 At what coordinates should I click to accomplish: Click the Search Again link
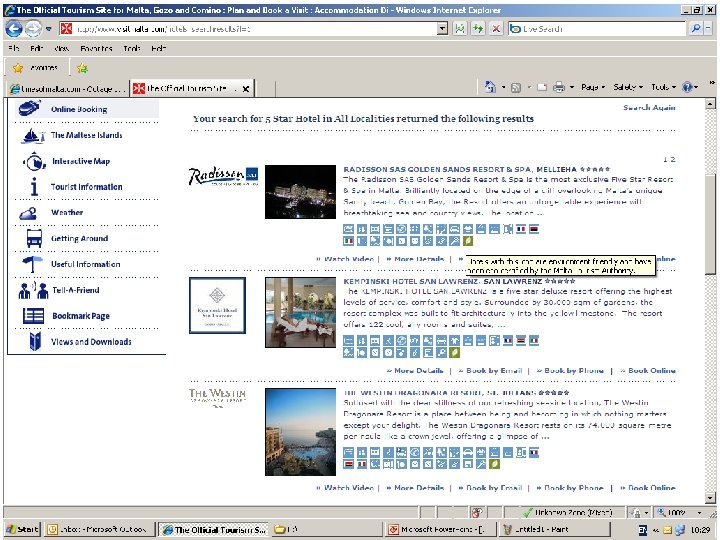click(649, 107)
